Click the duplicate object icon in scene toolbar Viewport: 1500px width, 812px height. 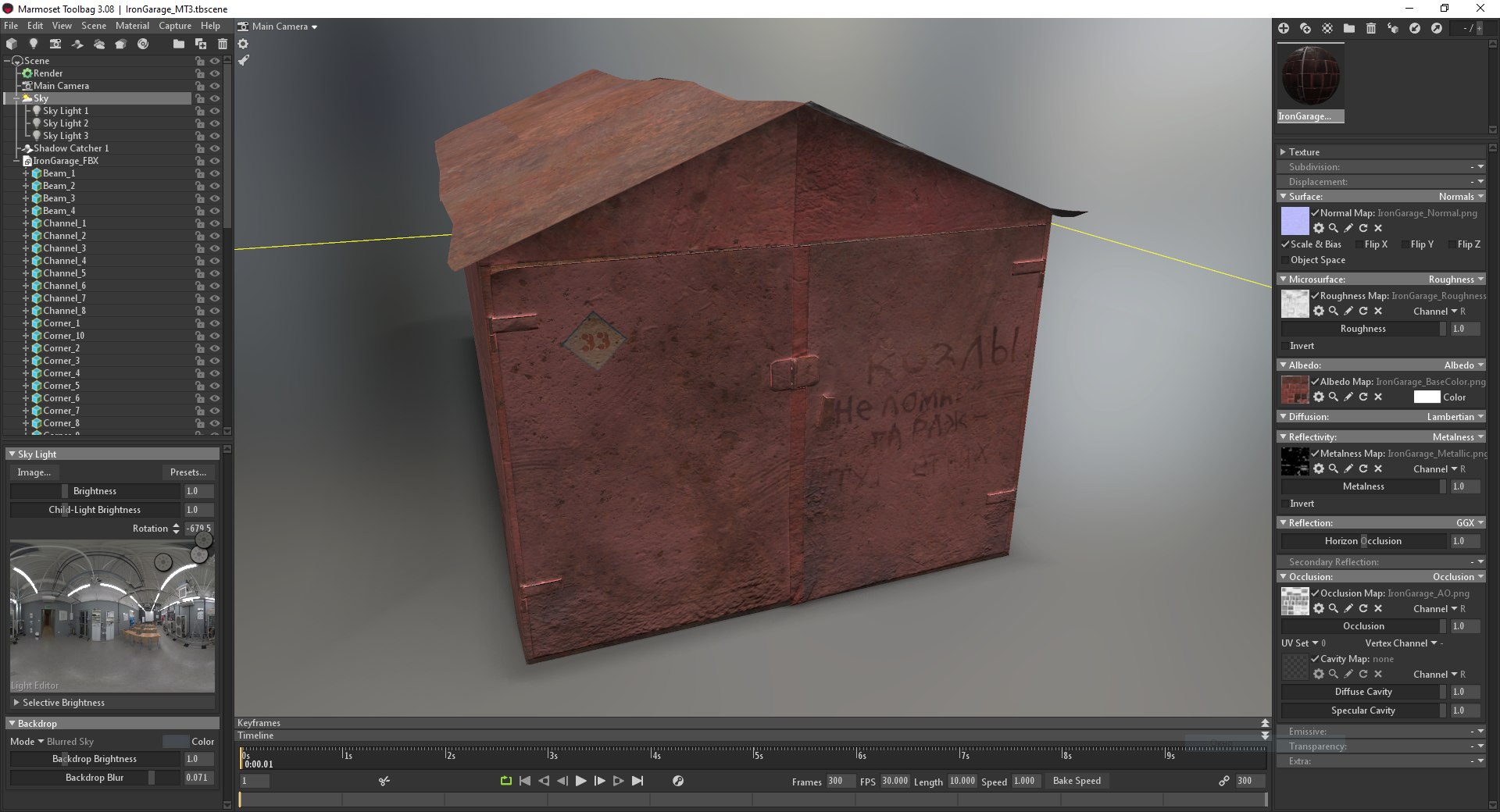pos(201,44)
